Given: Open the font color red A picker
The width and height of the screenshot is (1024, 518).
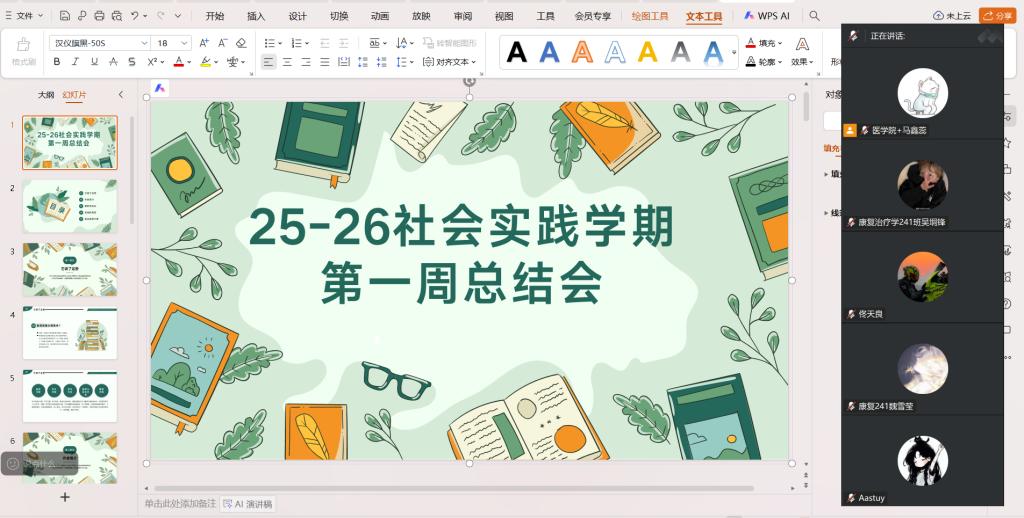Looking at the screenshot, I should [178, 62].
